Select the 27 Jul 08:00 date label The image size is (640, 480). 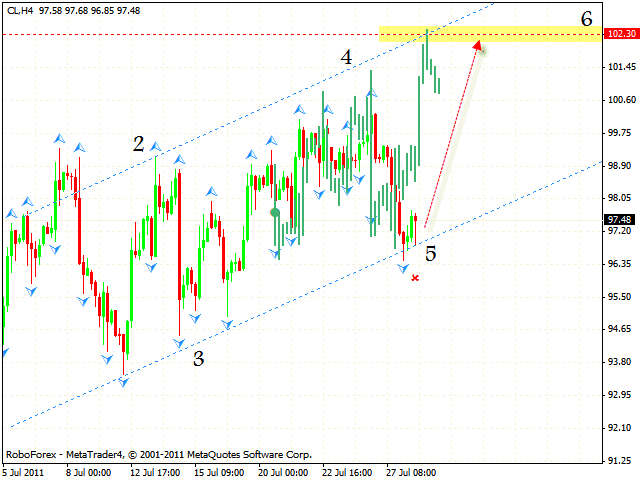(x=410, y=470)
